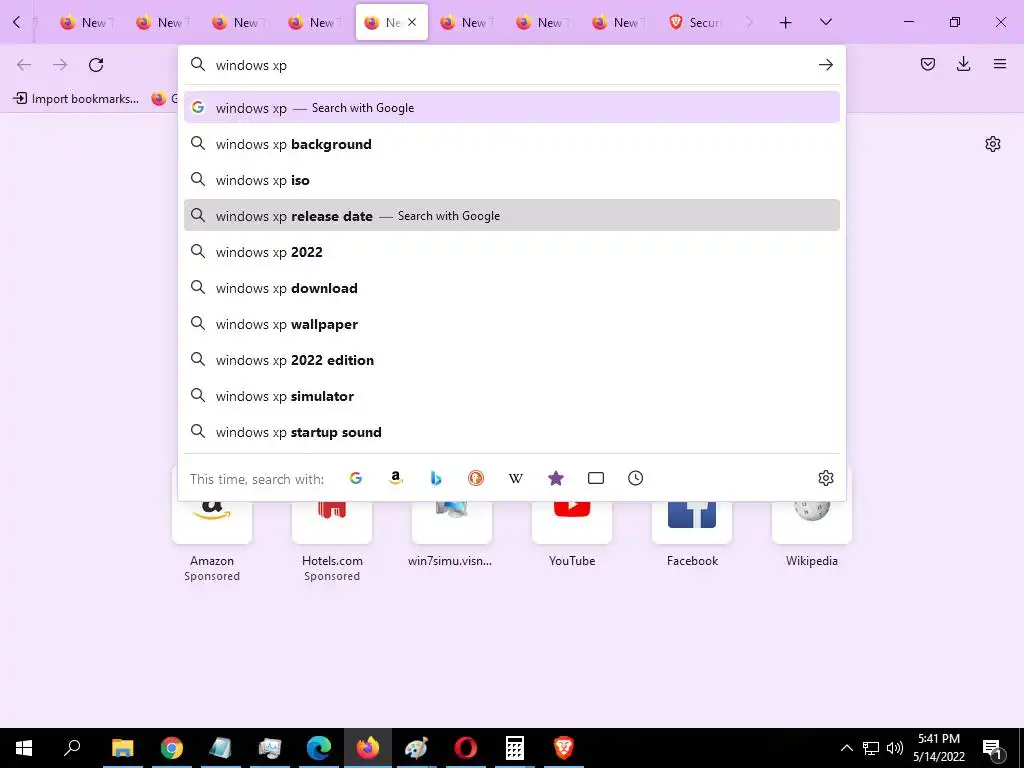Launch Microsoft Edge from taskbar
Image resolution: width=1024 pixels, height=768 pixels.
tap(319, 748)
